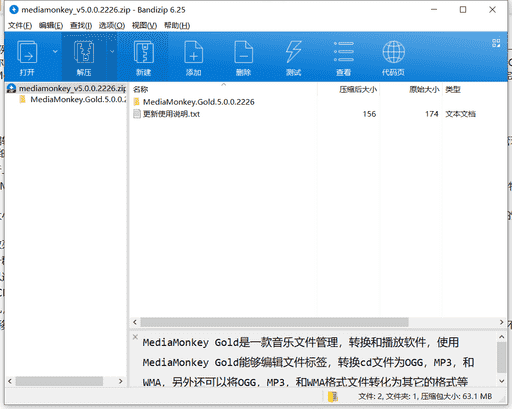The width and height of the screenshot is (512, 409).
Task: Select MediaMonkey.Gold folder in tree panel
Action: click(x=73, y=99)
